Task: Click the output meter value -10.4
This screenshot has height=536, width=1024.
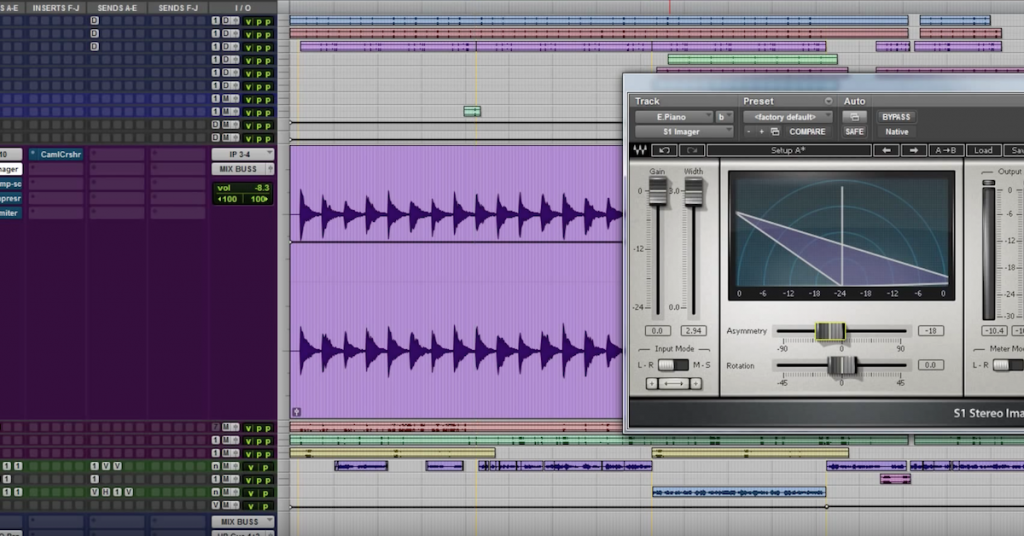Action: tap(995, 331)
